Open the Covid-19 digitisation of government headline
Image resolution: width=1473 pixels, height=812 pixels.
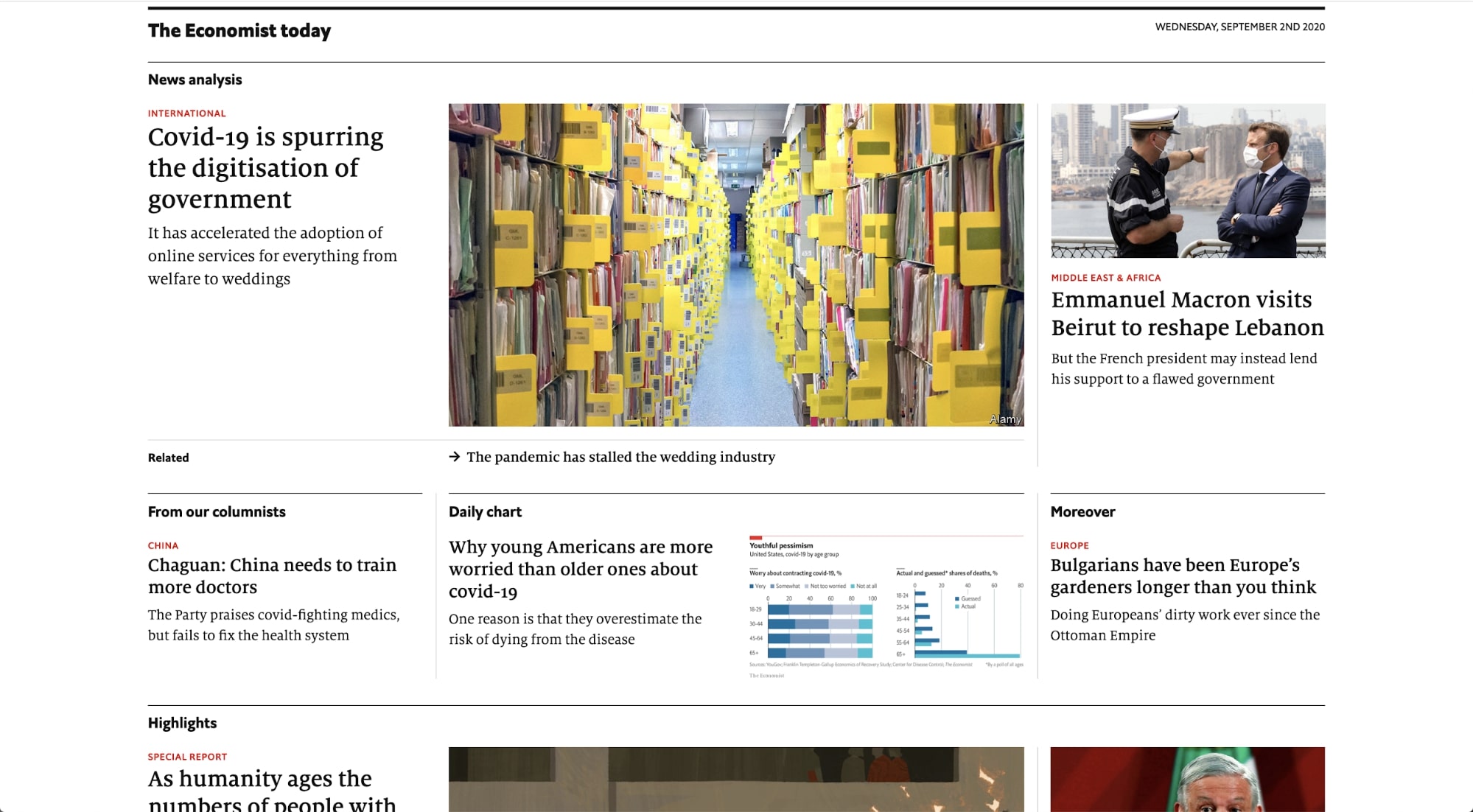click(x=266, y=168)
